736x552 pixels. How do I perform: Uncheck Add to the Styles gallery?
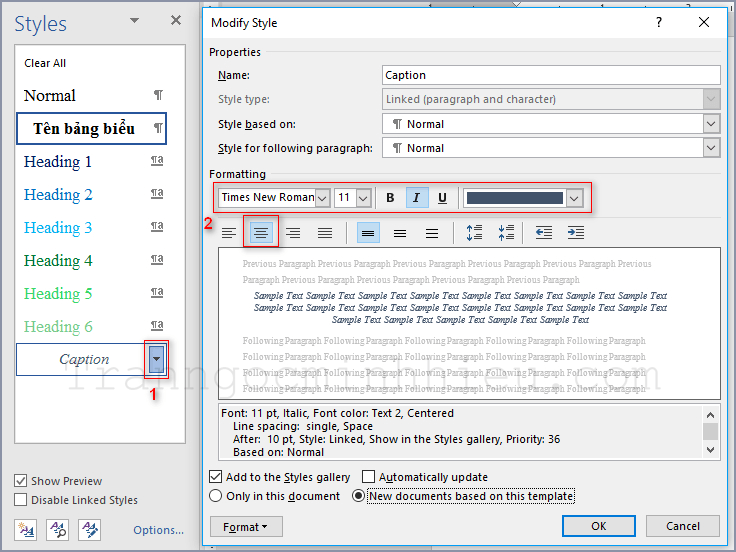tap(216, 477)
